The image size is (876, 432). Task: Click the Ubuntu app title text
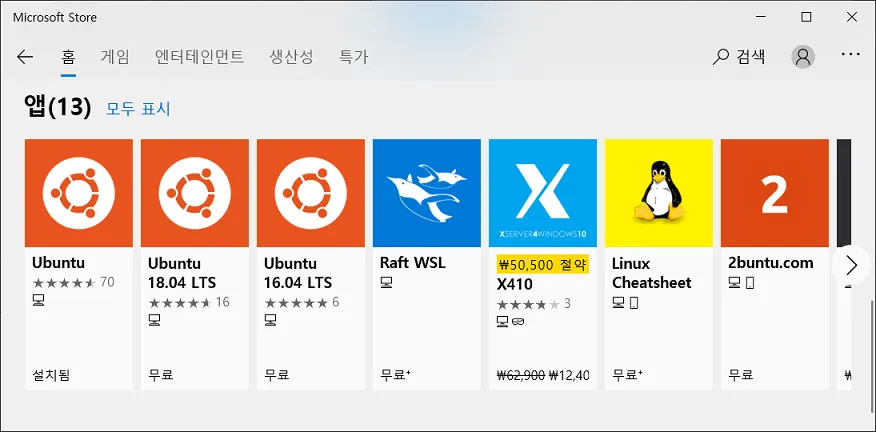tap(59, 263)
